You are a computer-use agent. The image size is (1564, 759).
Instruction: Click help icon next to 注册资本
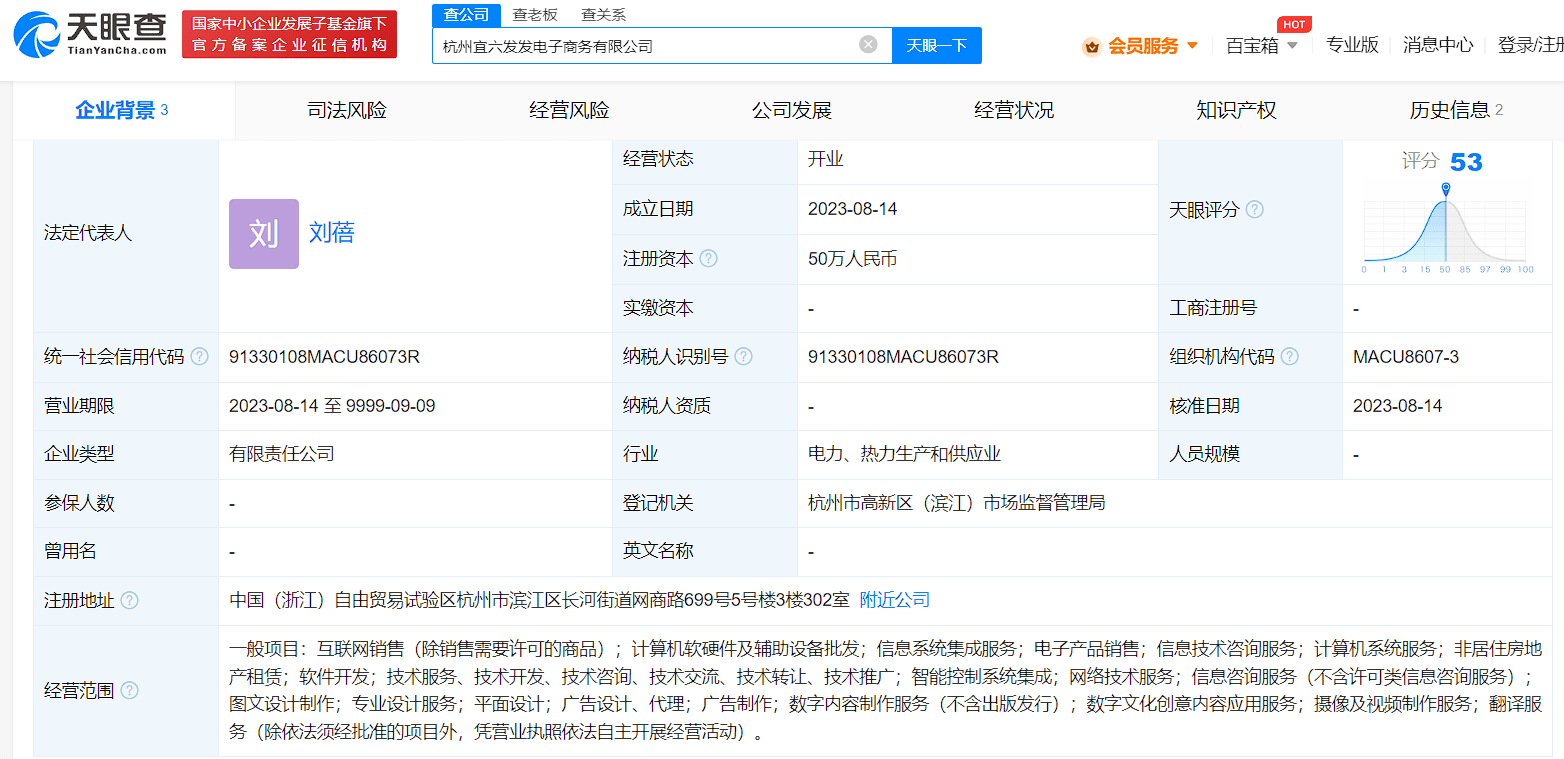[709, 258]
